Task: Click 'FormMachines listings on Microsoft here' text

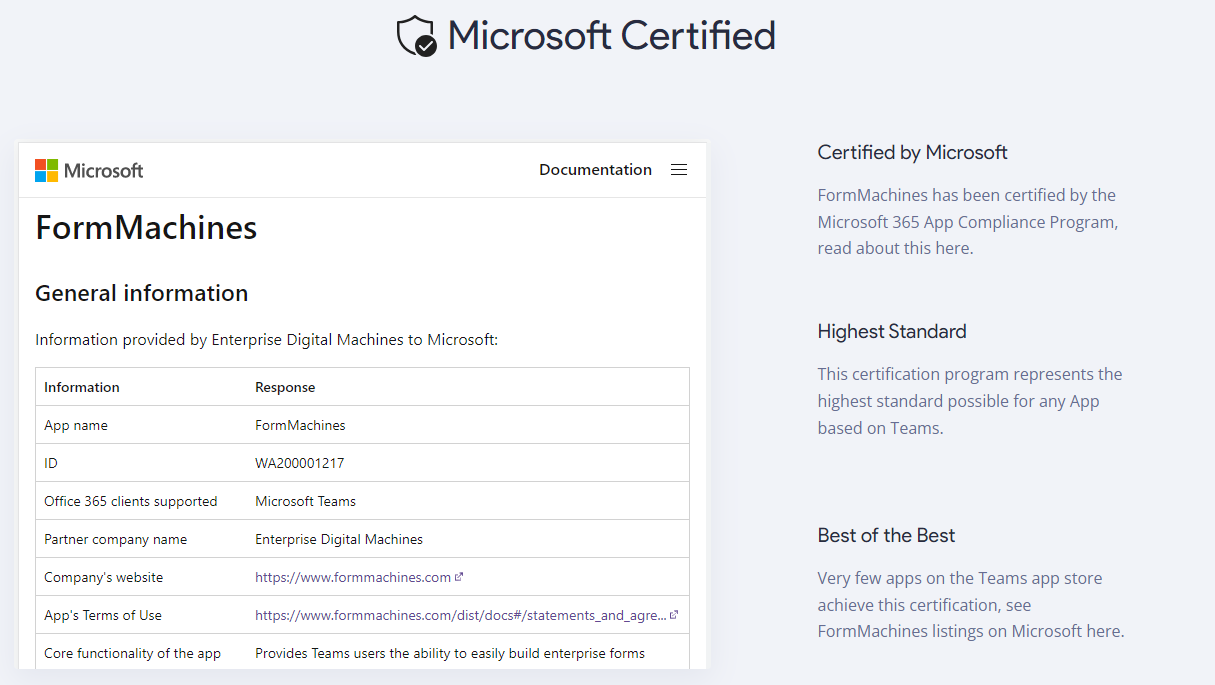Action: (x=970, y=631)
